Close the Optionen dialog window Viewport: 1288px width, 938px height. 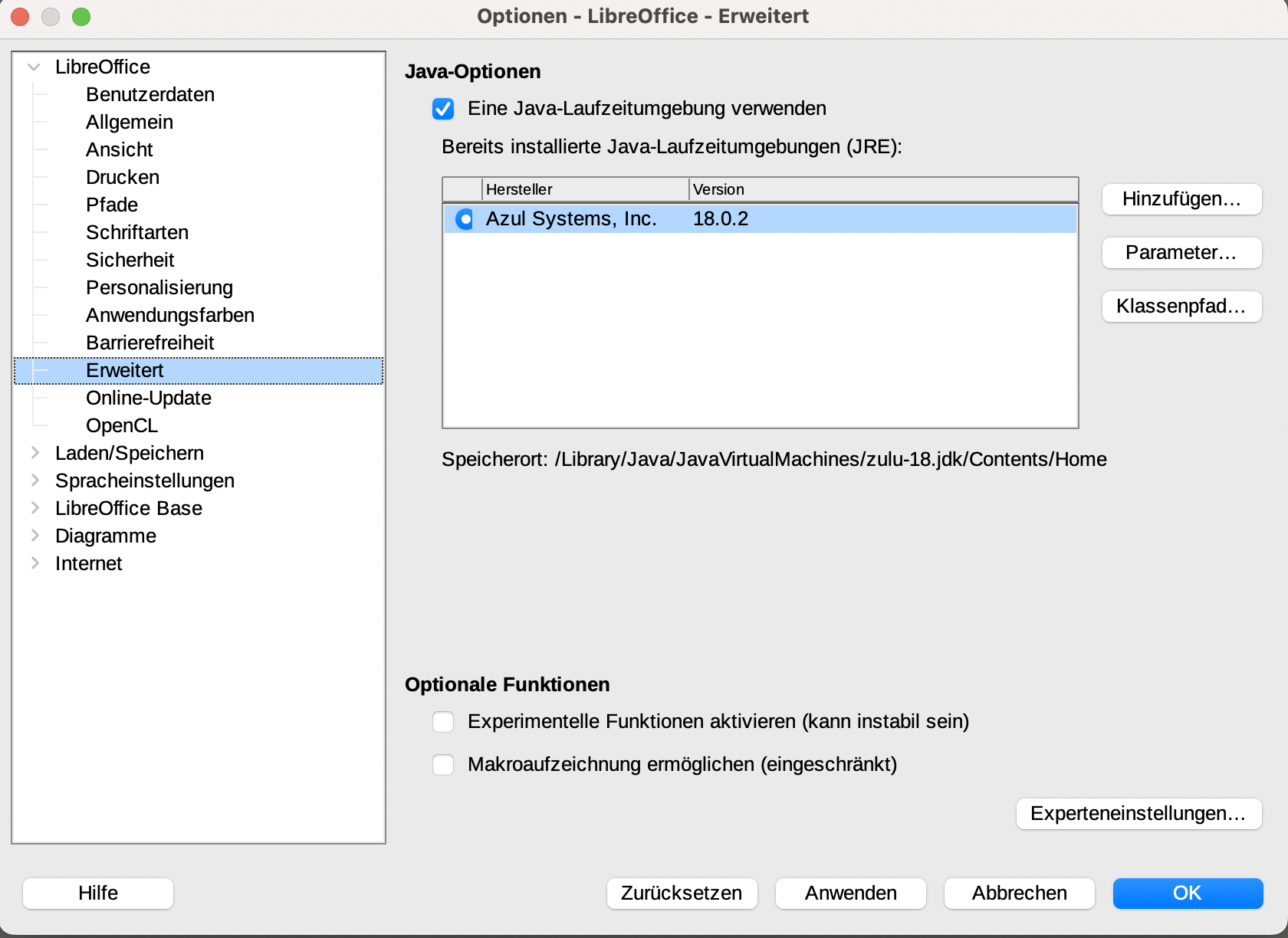point(20,17)
